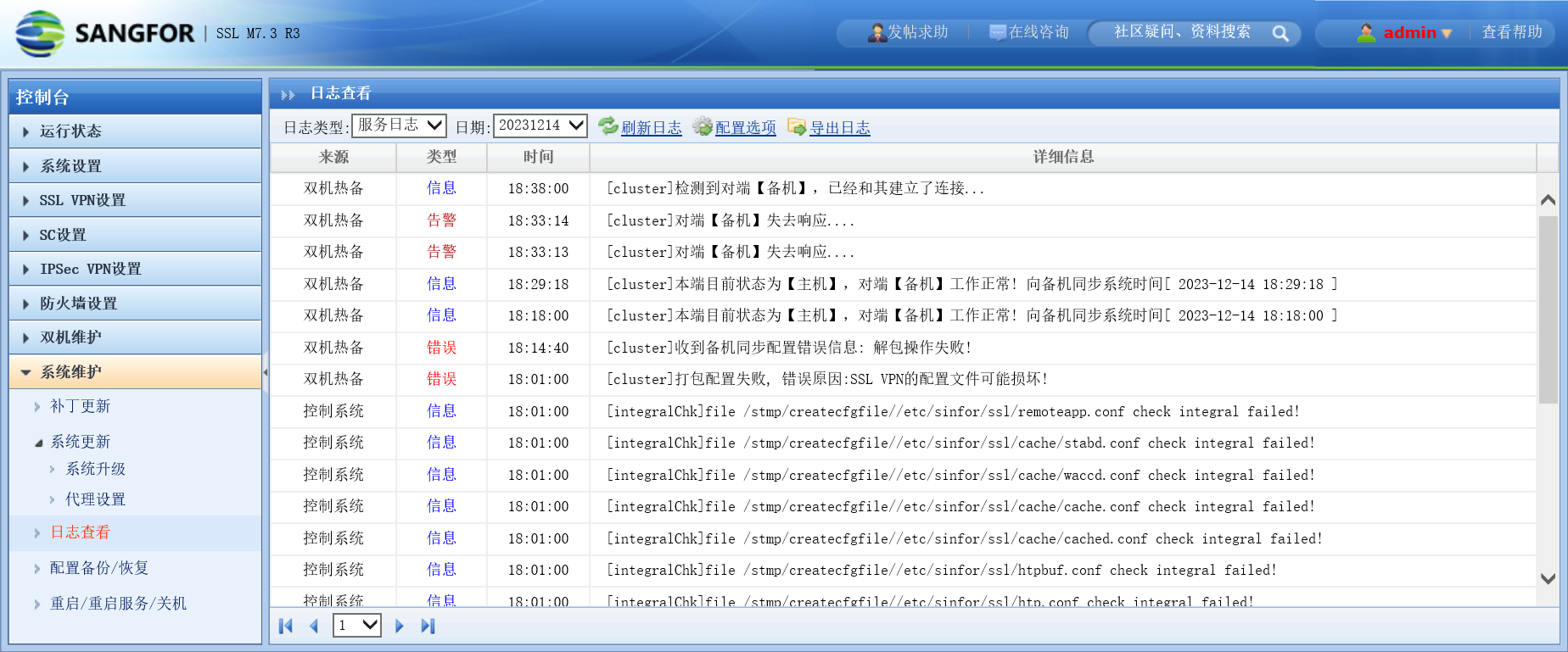Image resolution: width=1568 pixels, height=652 pixels.
Task: Open the 日期 date dropdown
Action: click(540, 125)
